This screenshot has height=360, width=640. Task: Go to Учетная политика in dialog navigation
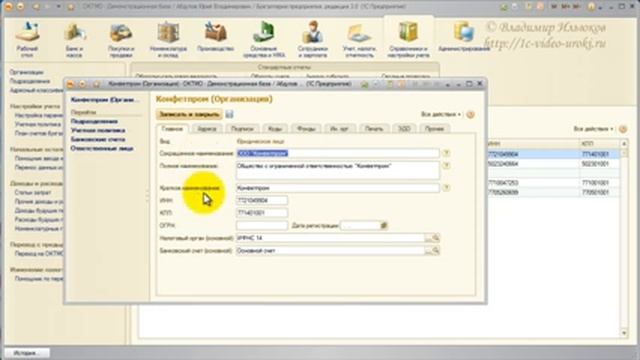coord(98,131)
